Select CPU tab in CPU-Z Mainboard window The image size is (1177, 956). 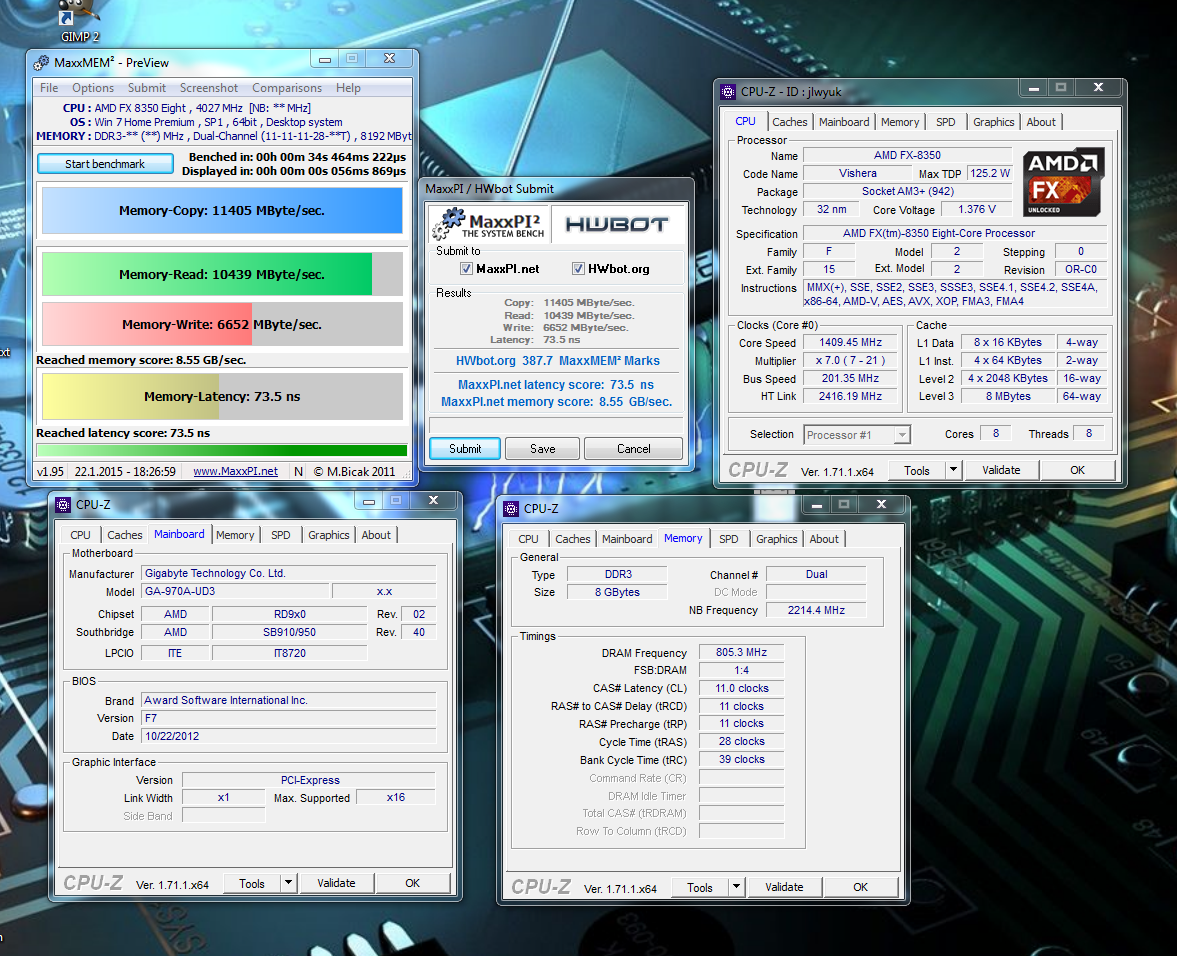click(x=80, y=535)
